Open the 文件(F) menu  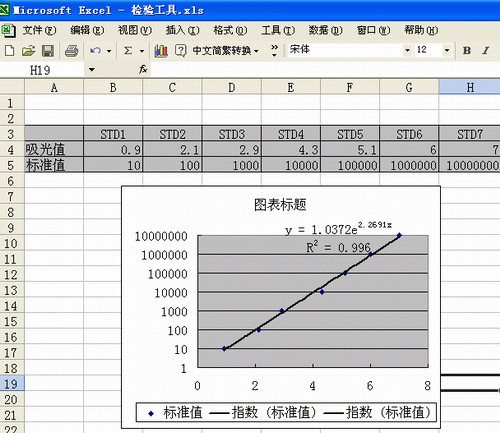coord(39,30)
